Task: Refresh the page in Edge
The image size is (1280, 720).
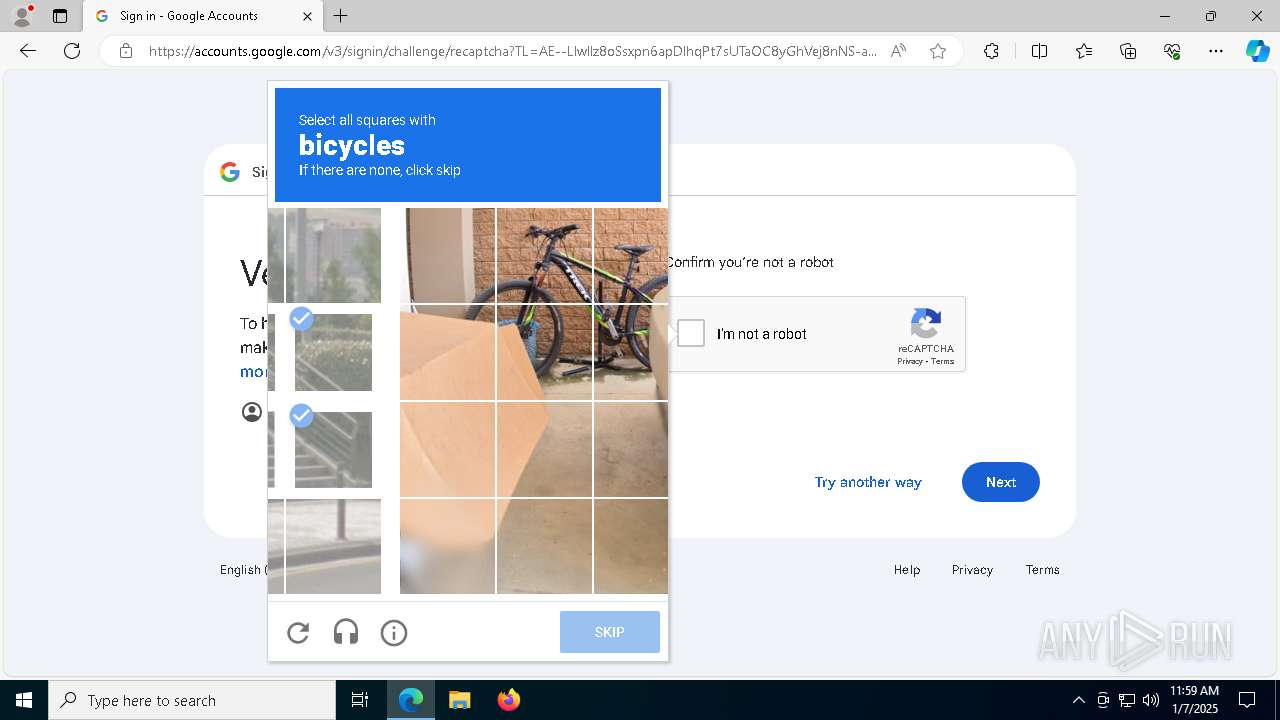Action: [x=72, y=51]
